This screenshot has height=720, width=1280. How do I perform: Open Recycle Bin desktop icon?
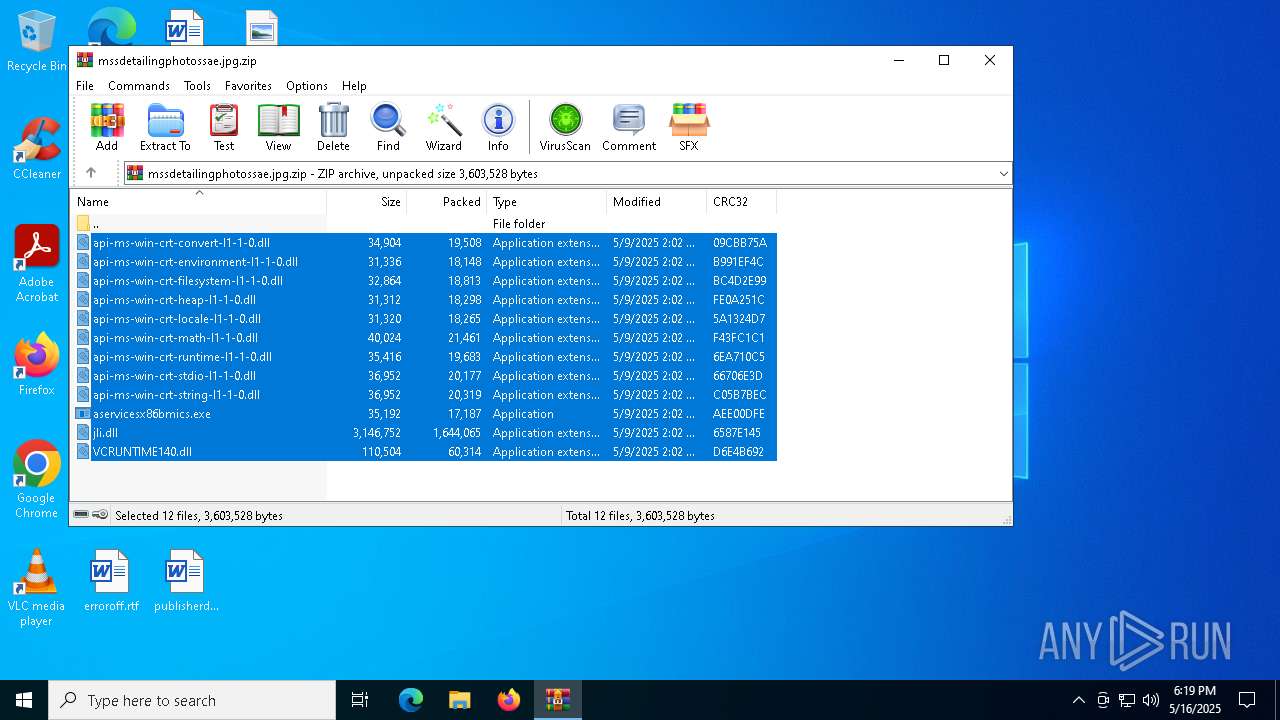point(37,42)
